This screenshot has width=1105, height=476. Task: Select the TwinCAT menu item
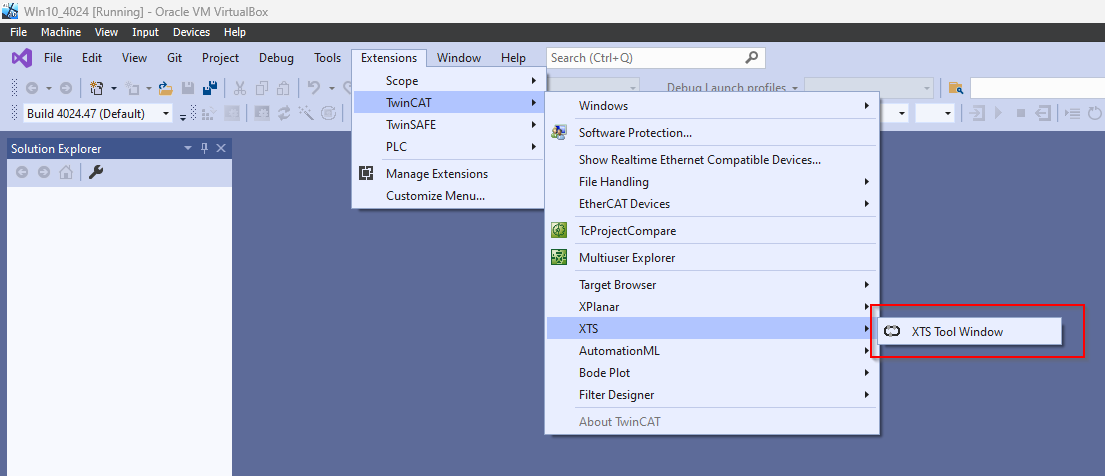click(448, 103)
